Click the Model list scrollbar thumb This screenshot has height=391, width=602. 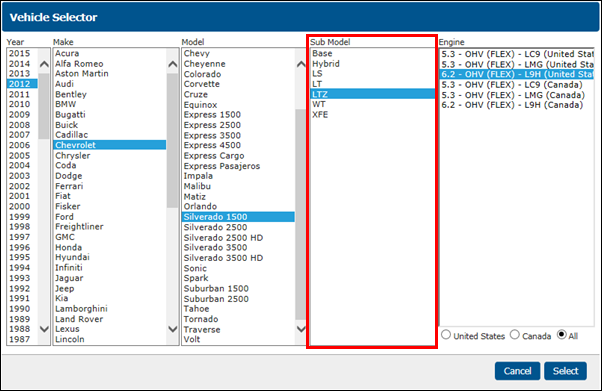click(x=301, y=214)
